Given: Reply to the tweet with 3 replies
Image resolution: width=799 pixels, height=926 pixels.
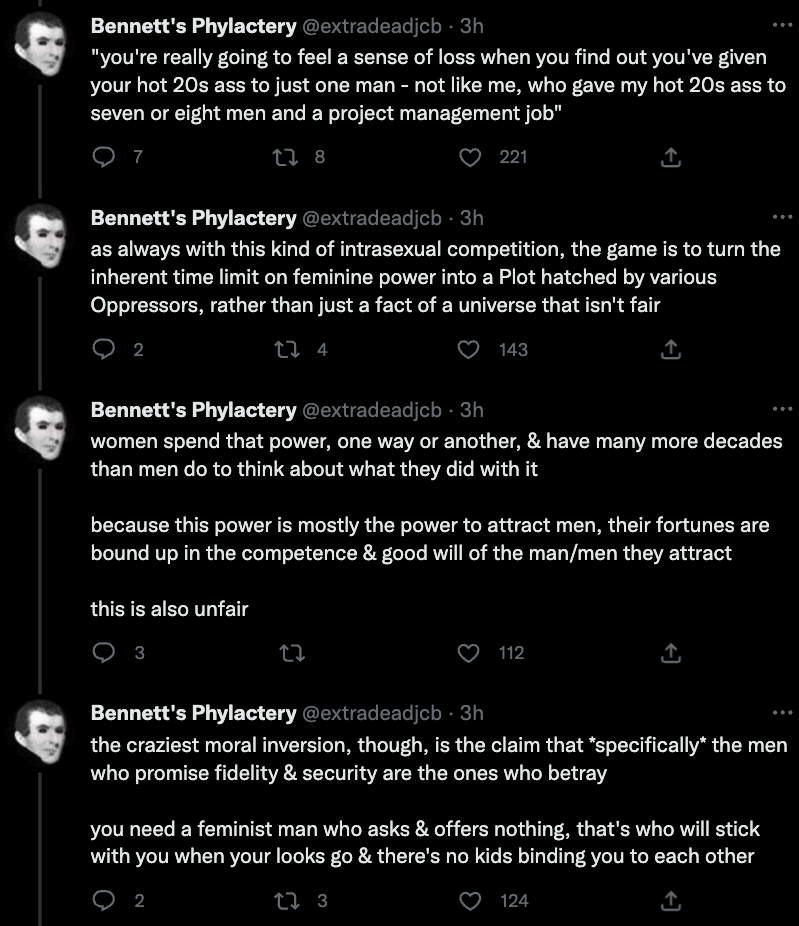Looking at the screenshot, I should coord(104,653).
